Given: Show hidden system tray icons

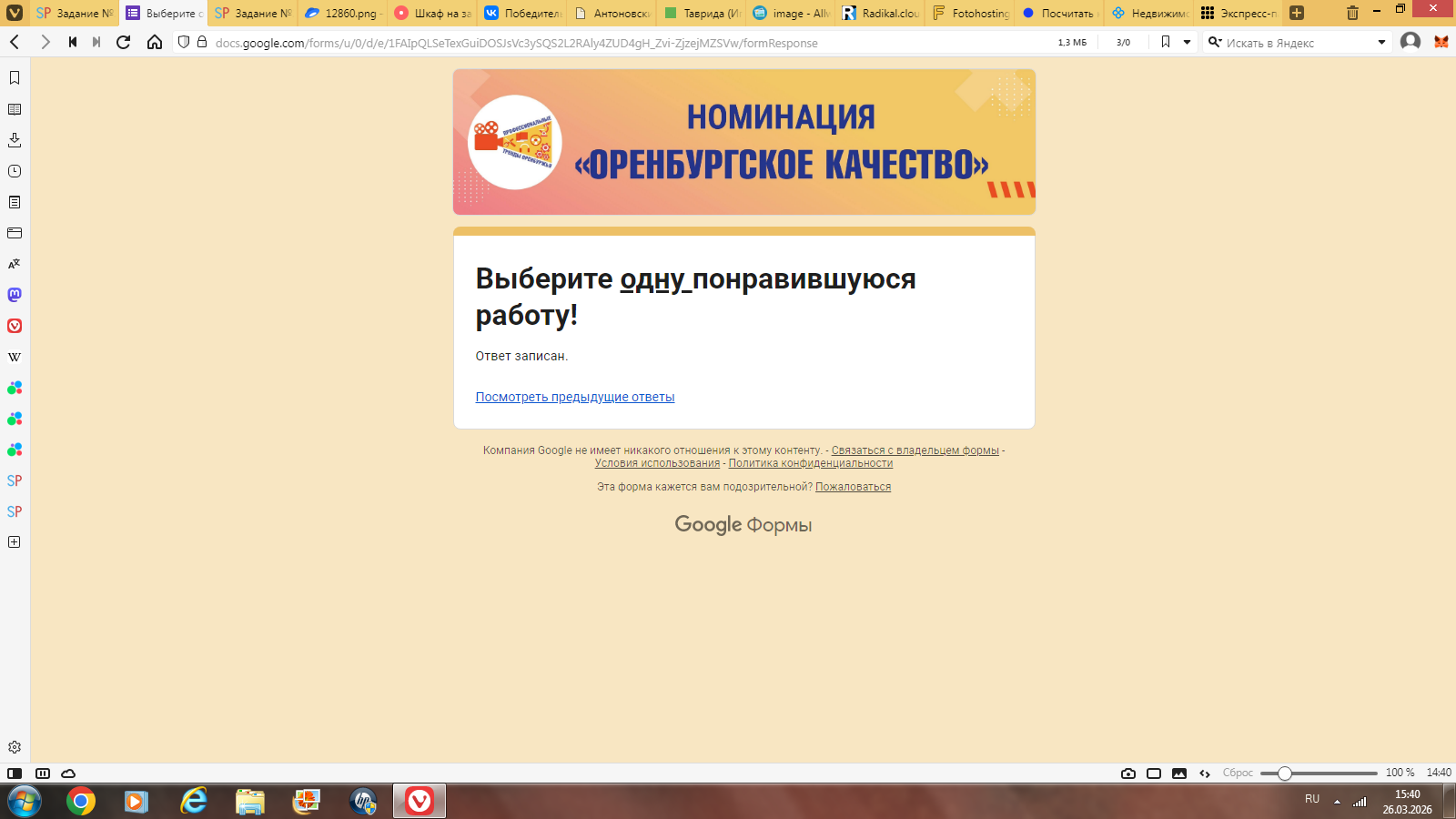Looking at the screenshot, I should tap(1337, 802).
